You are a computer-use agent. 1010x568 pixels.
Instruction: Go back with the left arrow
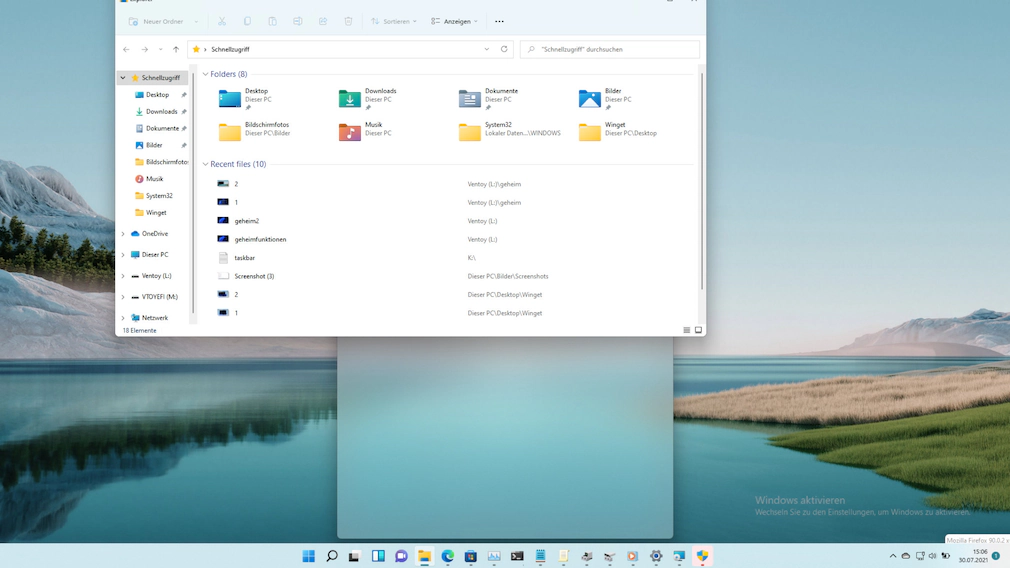pyautogui.click(x=126, y=49)
